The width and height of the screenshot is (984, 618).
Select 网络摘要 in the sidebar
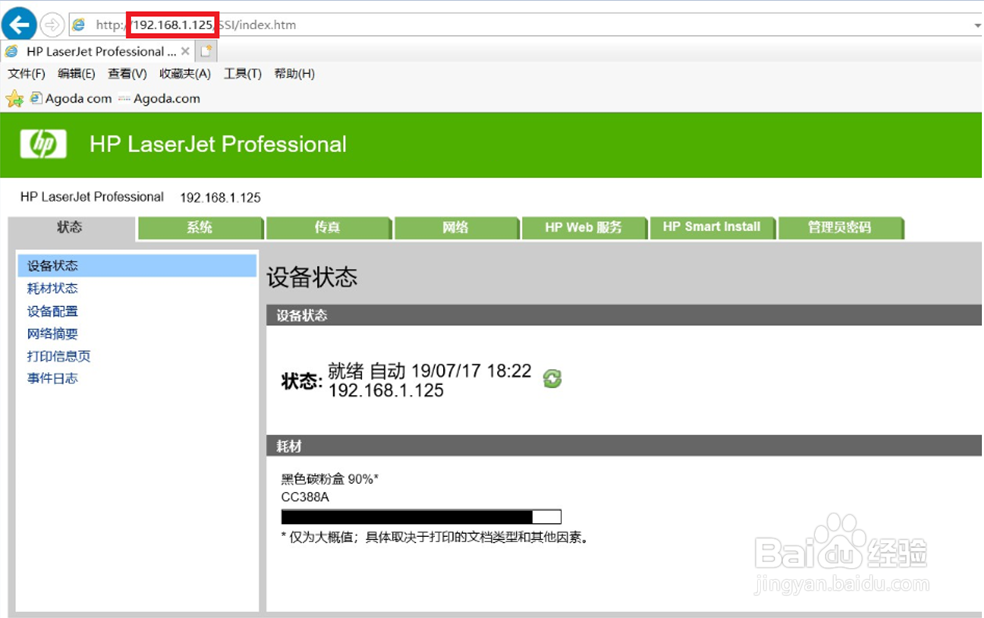click(52, 333)
